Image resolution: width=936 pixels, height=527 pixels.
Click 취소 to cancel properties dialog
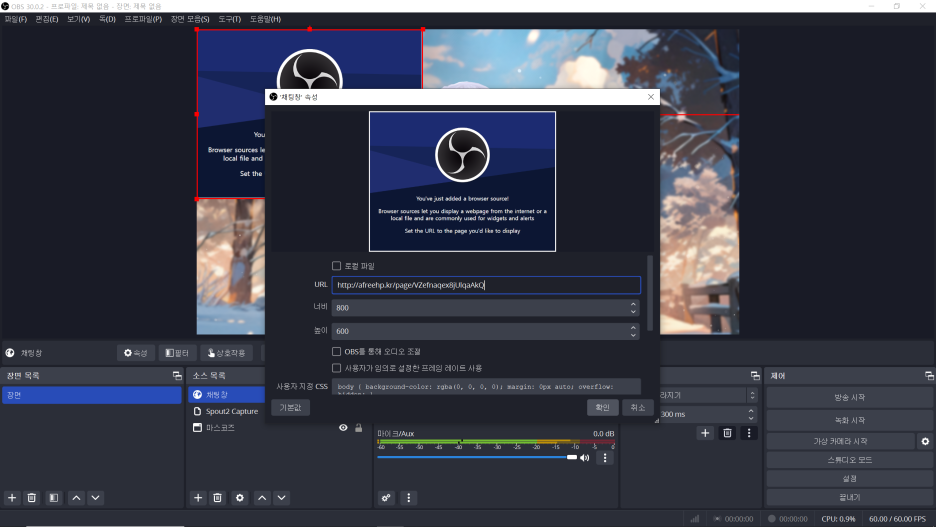[x=638, y=407]
